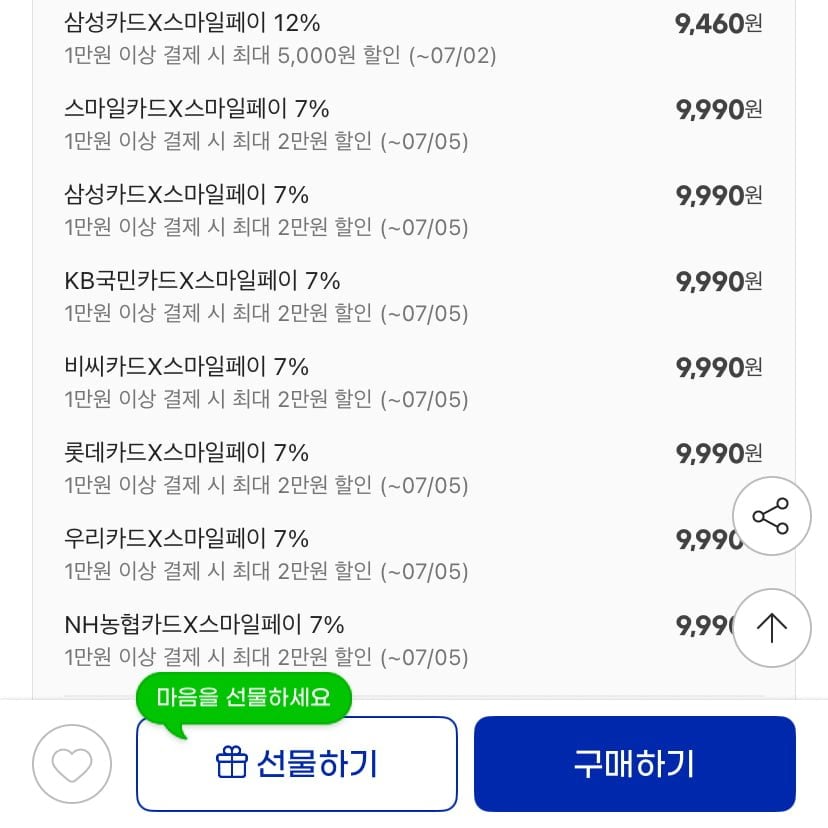Tap the 9,990원 price beside KB국민카드
Screen dimensions: 828x828
point(719,283)
